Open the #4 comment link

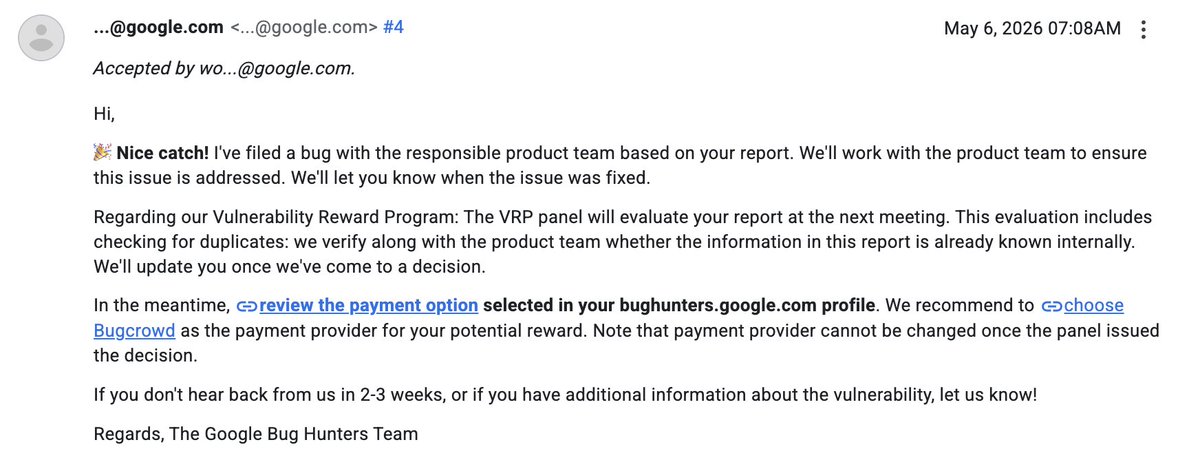[x=393, y=28]
